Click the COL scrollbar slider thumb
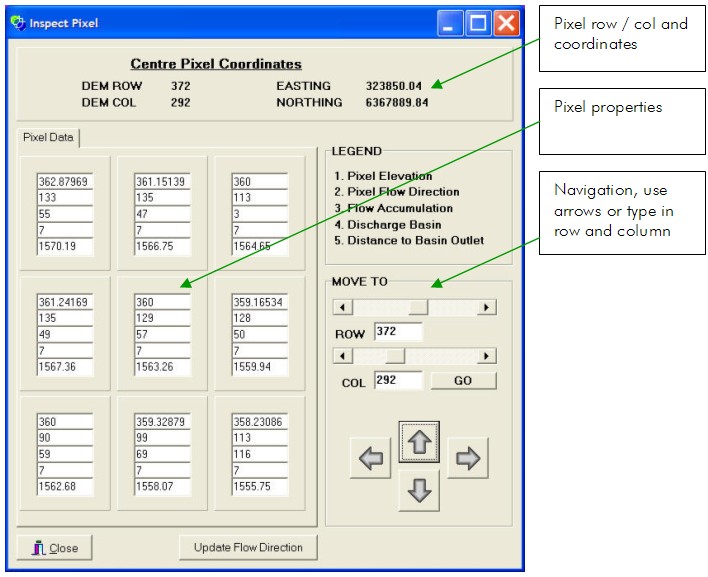Image resolution: width=708 pixels, height=577 pixels. pos(395,356)
